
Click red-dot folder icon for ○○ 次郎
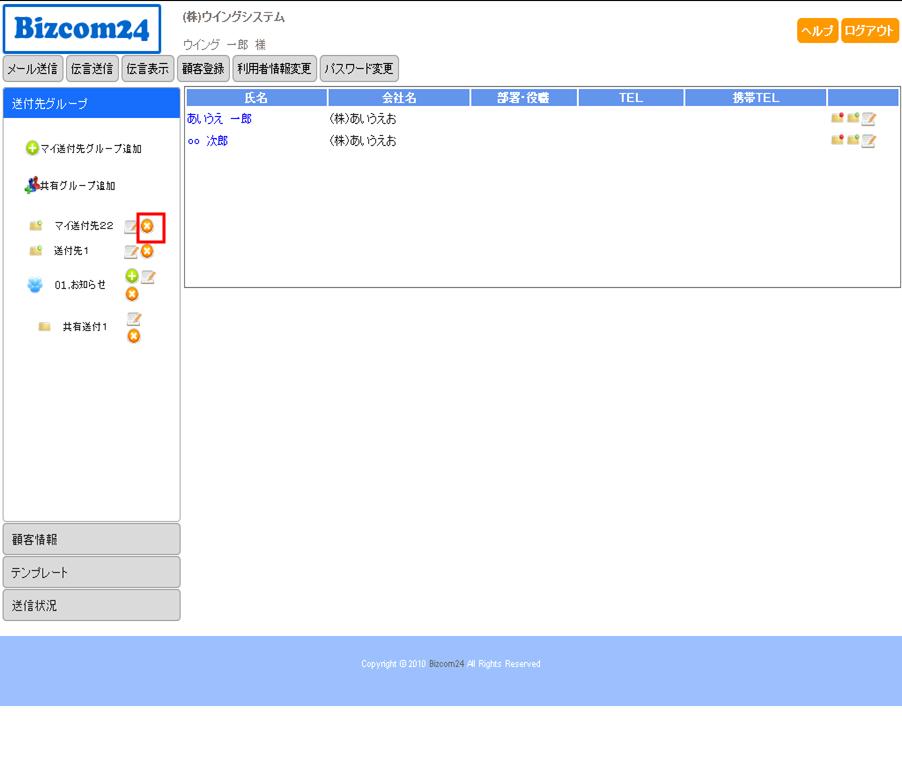click(x=837, y=141)
